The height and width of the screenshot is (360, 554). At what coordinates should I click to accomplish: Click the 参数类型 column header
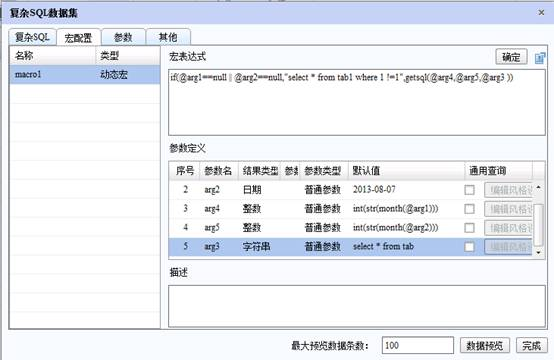(323, 171)
